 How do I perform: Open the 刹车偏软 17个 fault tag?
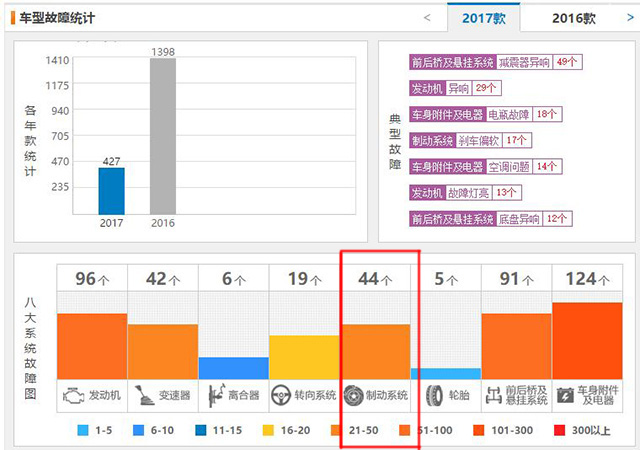470,140
